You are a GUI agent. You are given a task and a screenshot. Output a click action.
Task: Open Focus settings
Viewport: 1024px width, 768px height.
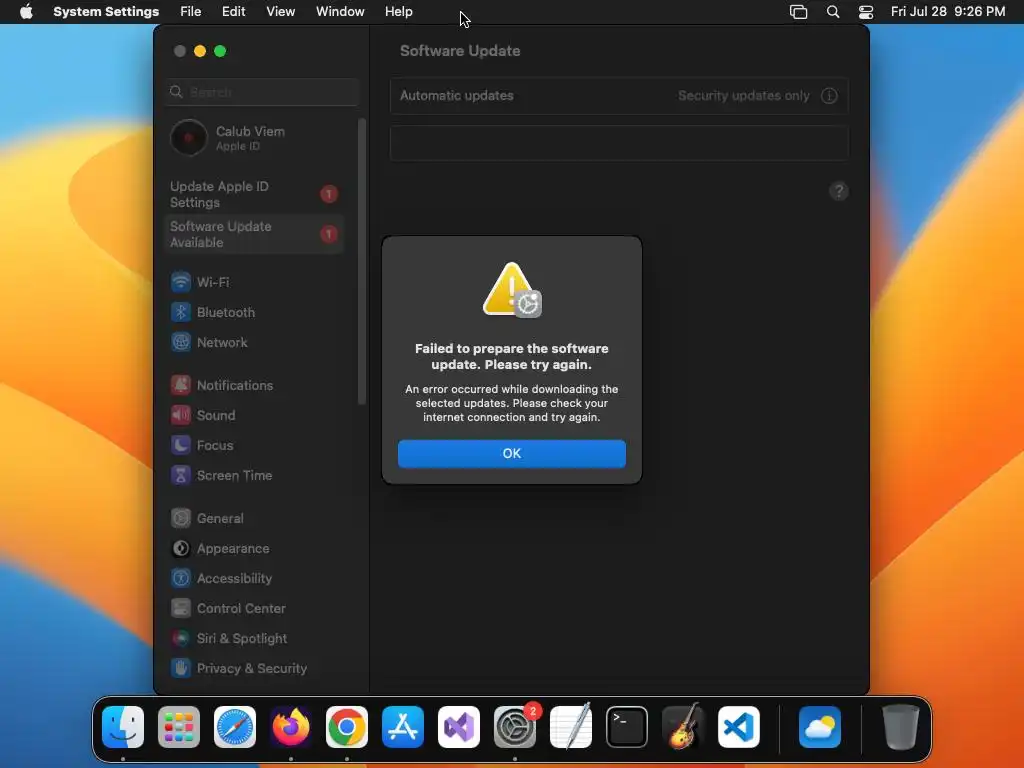(255, 445)
